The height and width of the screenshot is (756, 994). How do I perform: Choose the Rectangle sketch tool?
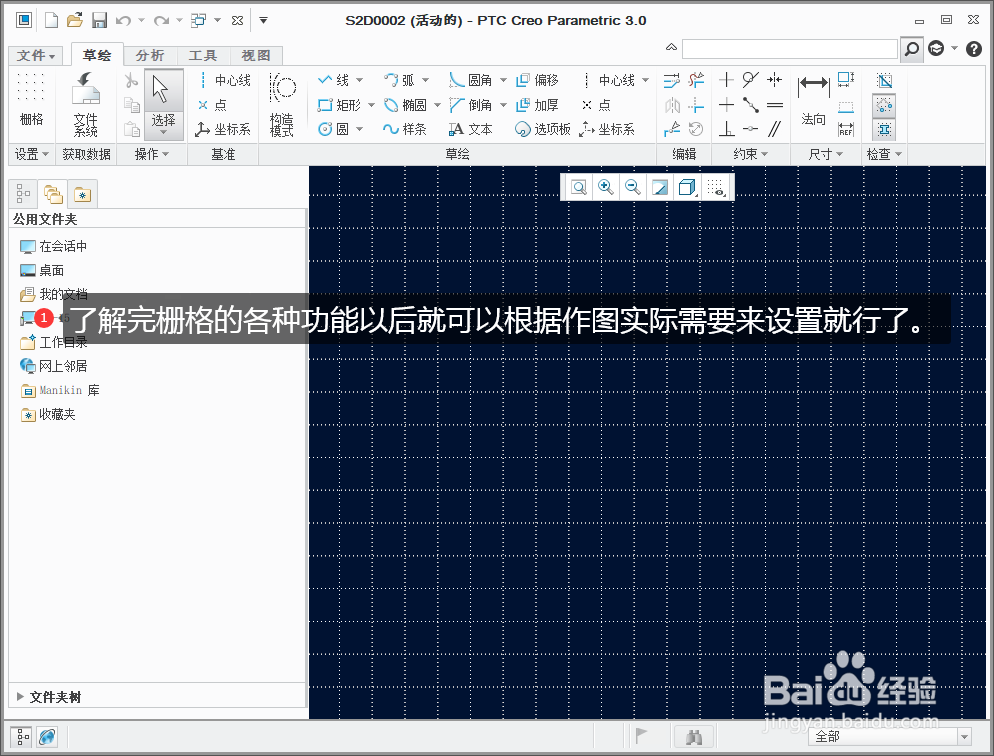[339, 105]
